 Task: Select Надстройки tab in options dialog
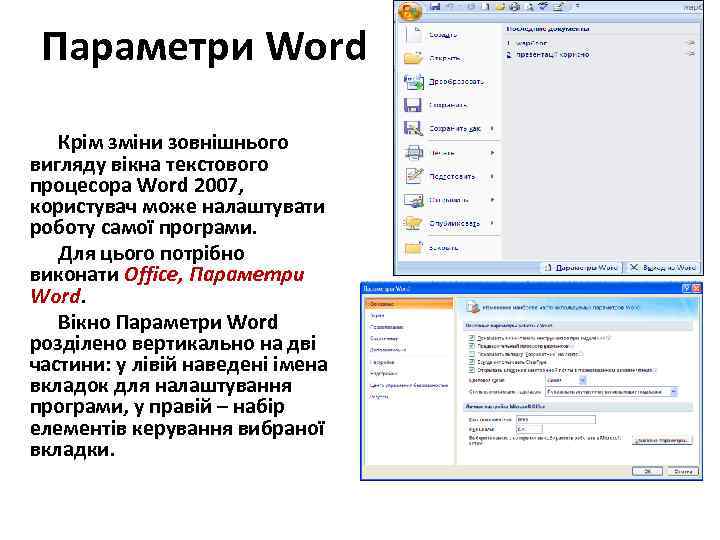coord(383,373)
